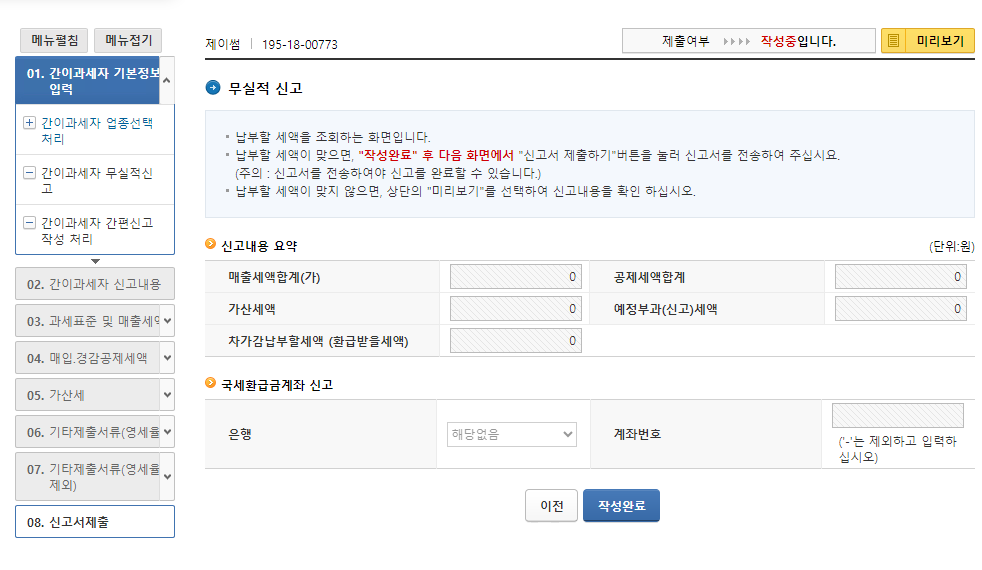Click the 매출세액합계(가) amount field
Viewport: 982px width, 570px height.
point(515,276)
